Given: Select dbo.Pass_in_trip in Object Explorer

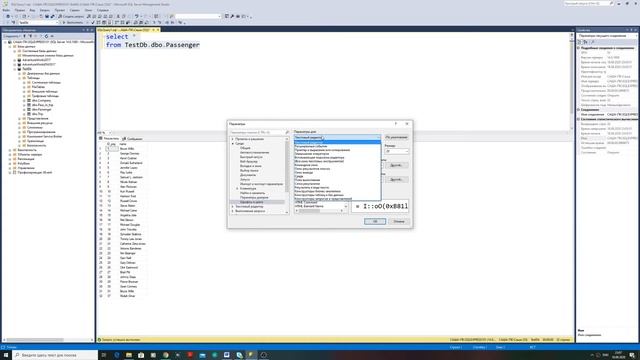Looking at the screenshot, I should click(x=42, y=105).
